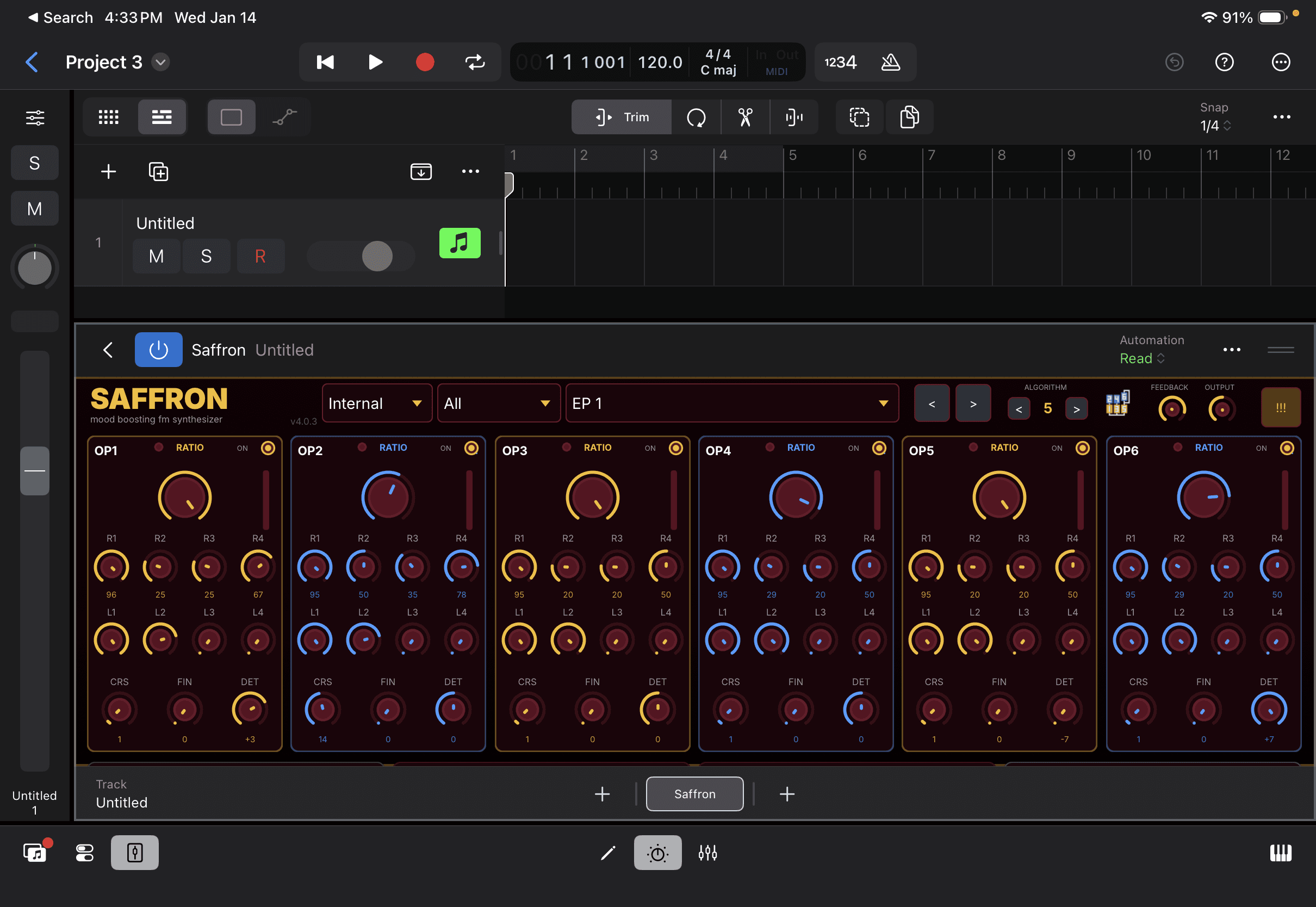This screenshot has height=907, width=1316.
Task: Open the help question mark icon
Action: pos(1224,62)
